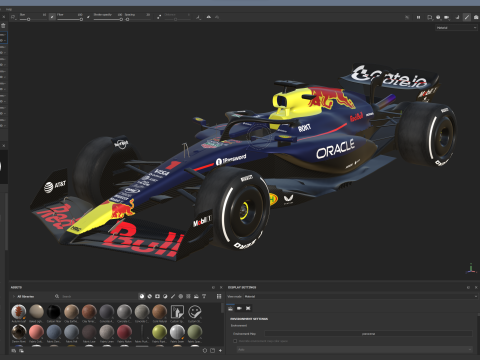Close the Assets panel
This screenshot has height=360, width=480.
click(x=221, y=287)
